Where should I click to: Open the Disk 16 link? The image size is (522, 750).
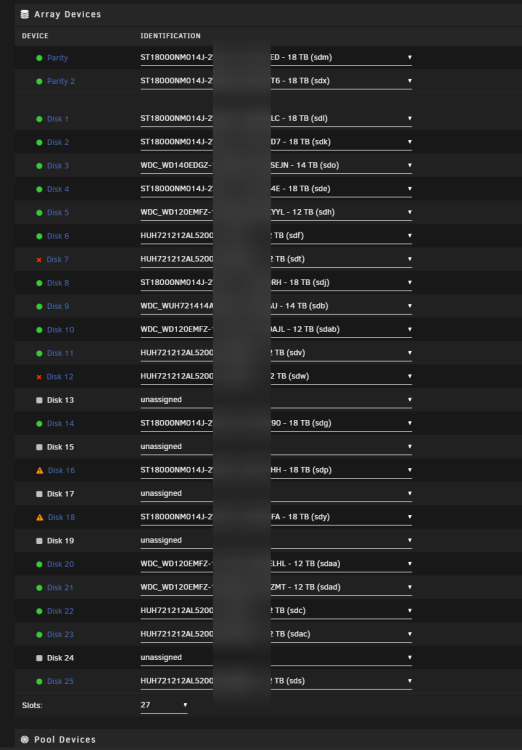pos(61,471)
